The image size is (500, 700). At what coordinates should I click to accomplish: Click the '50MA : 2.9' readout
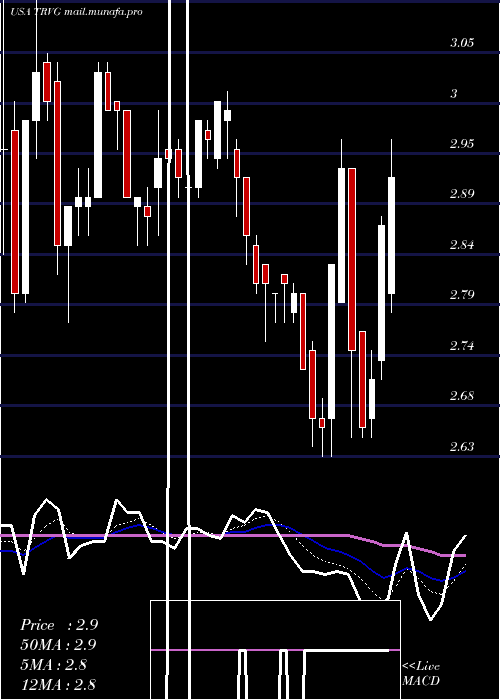(58, 645)
